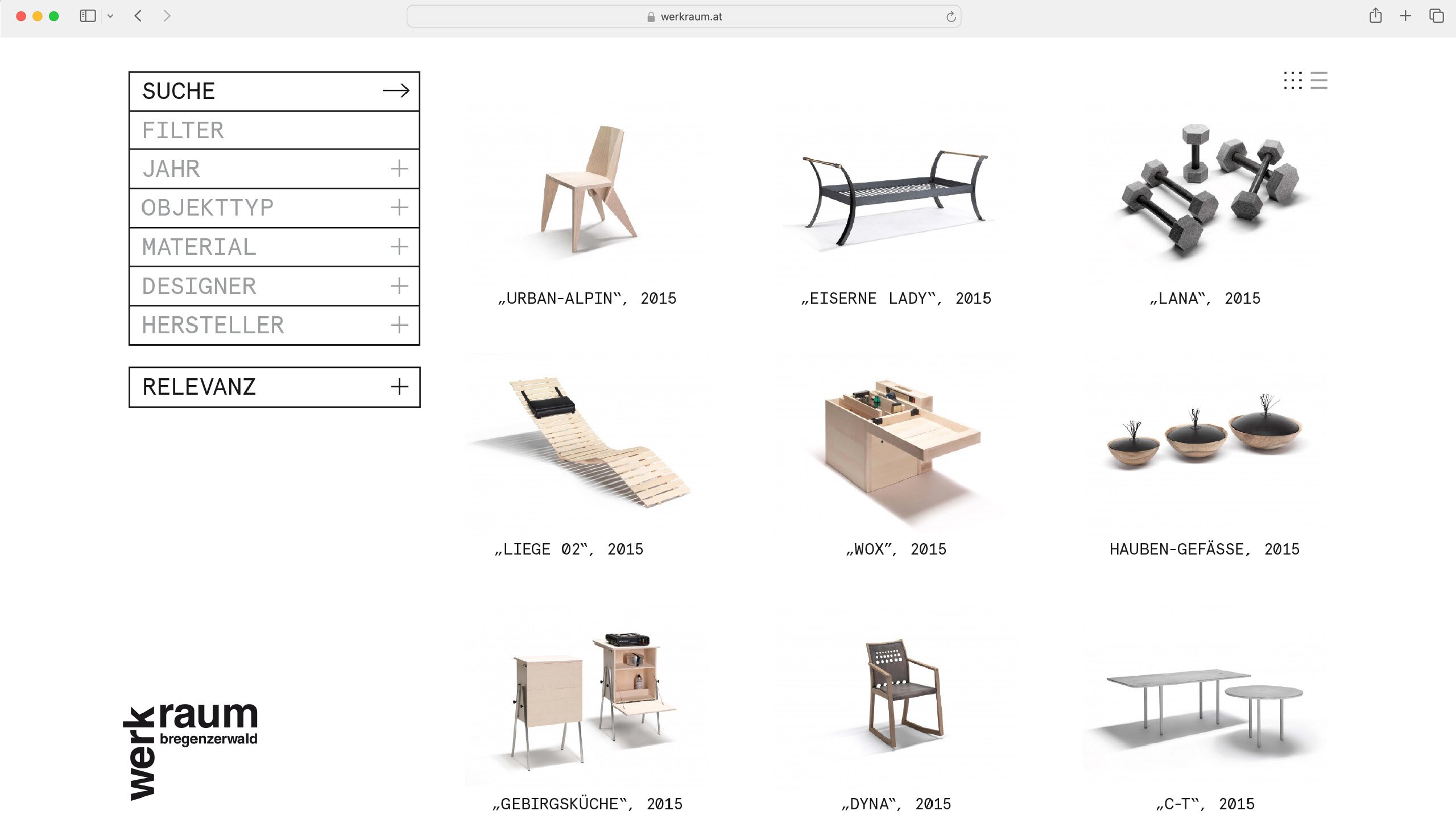Open the RELEVANZ sort dropdown
Screen dimensions: 1456x819
pos(399,387)
